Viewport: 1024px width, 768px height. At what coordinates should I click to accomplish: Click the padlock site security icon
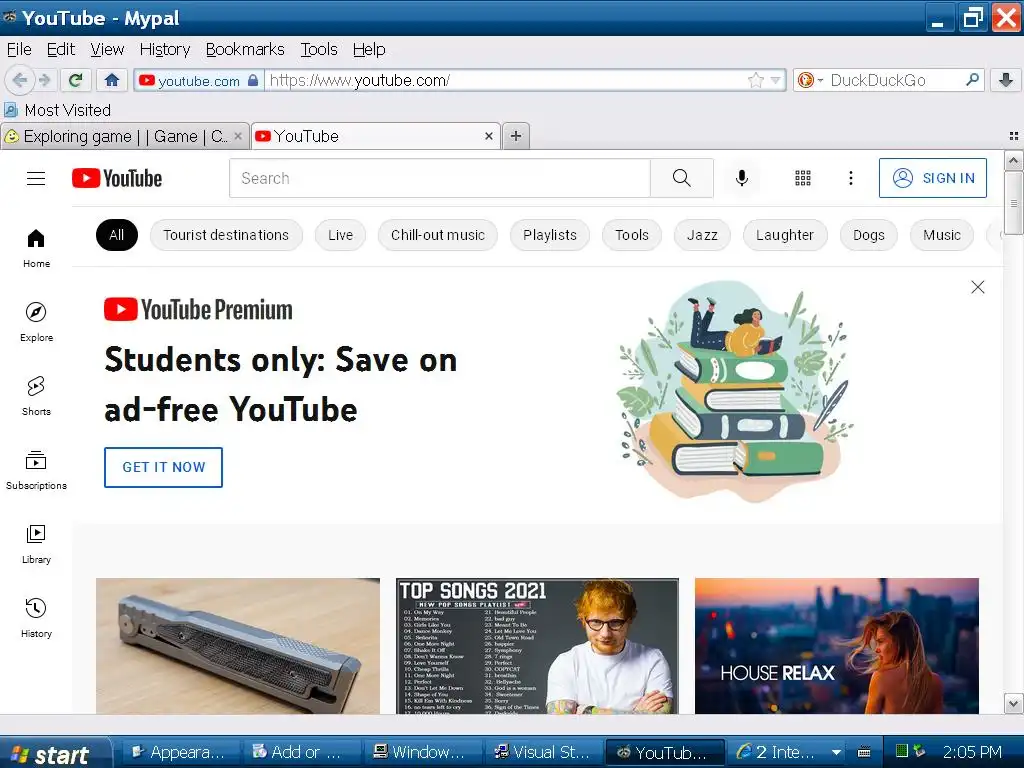(253, 80)
